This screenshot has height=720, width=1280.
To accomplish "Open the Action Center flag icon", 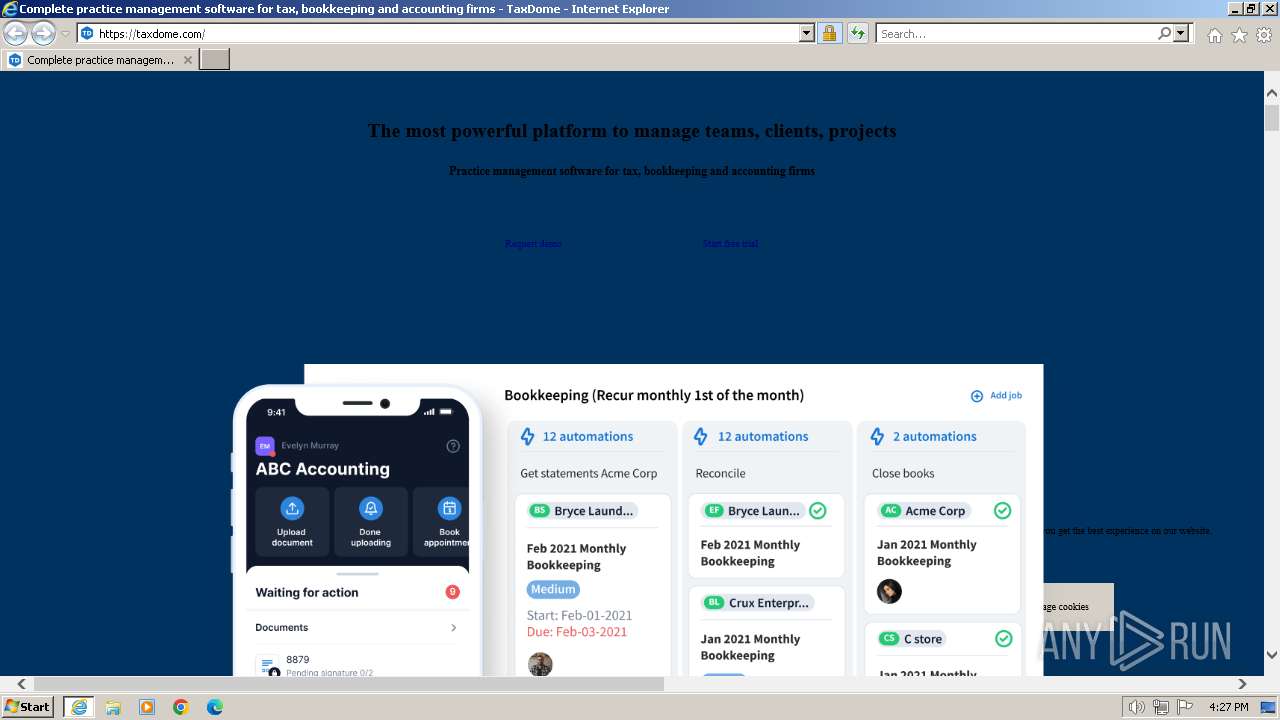I will click(x=1185, y=707).
